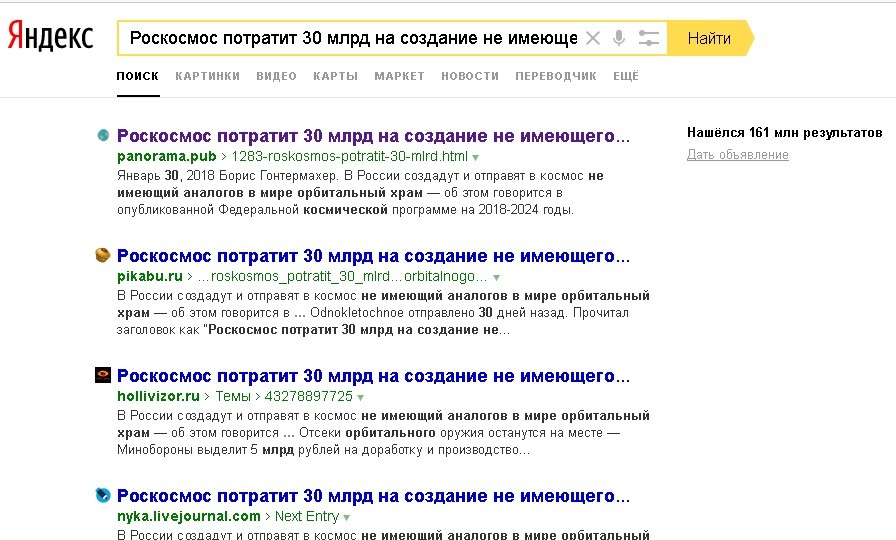This screenshot has width=896, height=540.
Task: Switch to the Видео tab
Action: (277, 76)
